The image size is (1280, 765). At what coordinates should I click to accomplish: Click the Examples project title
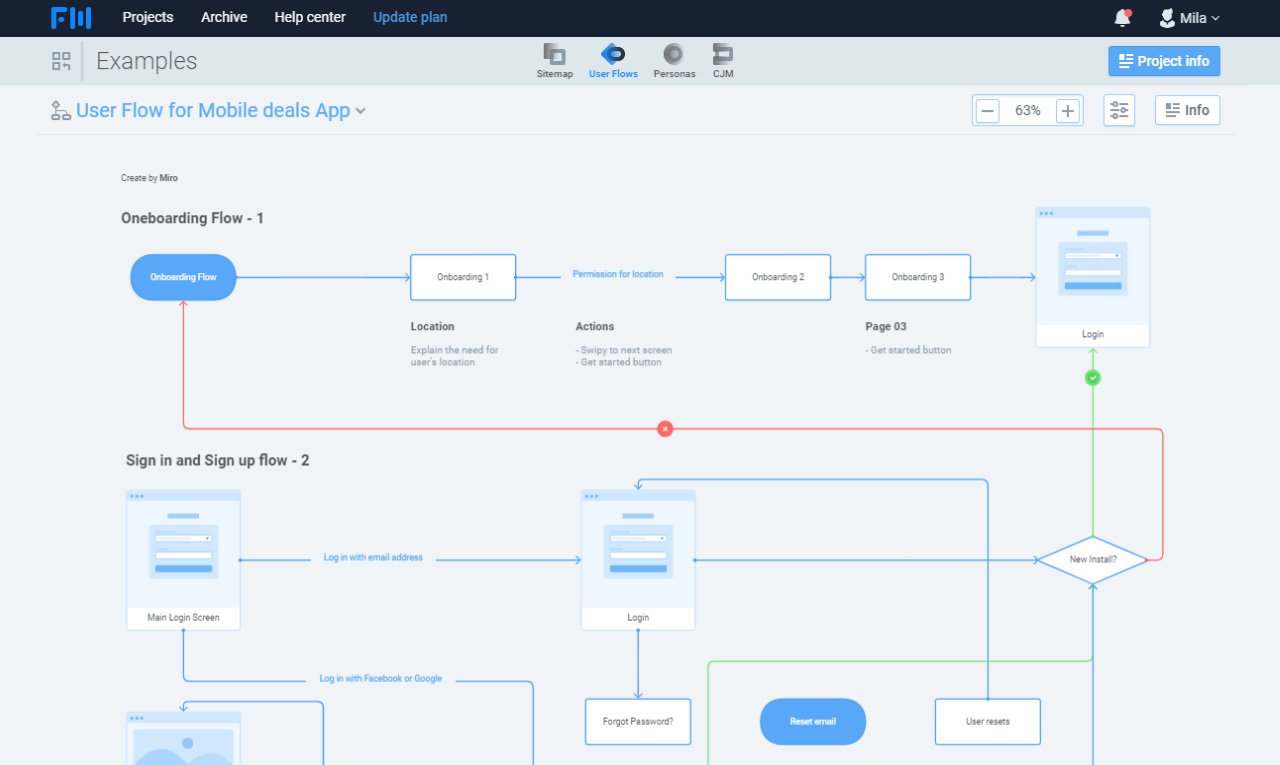point(147,61)
